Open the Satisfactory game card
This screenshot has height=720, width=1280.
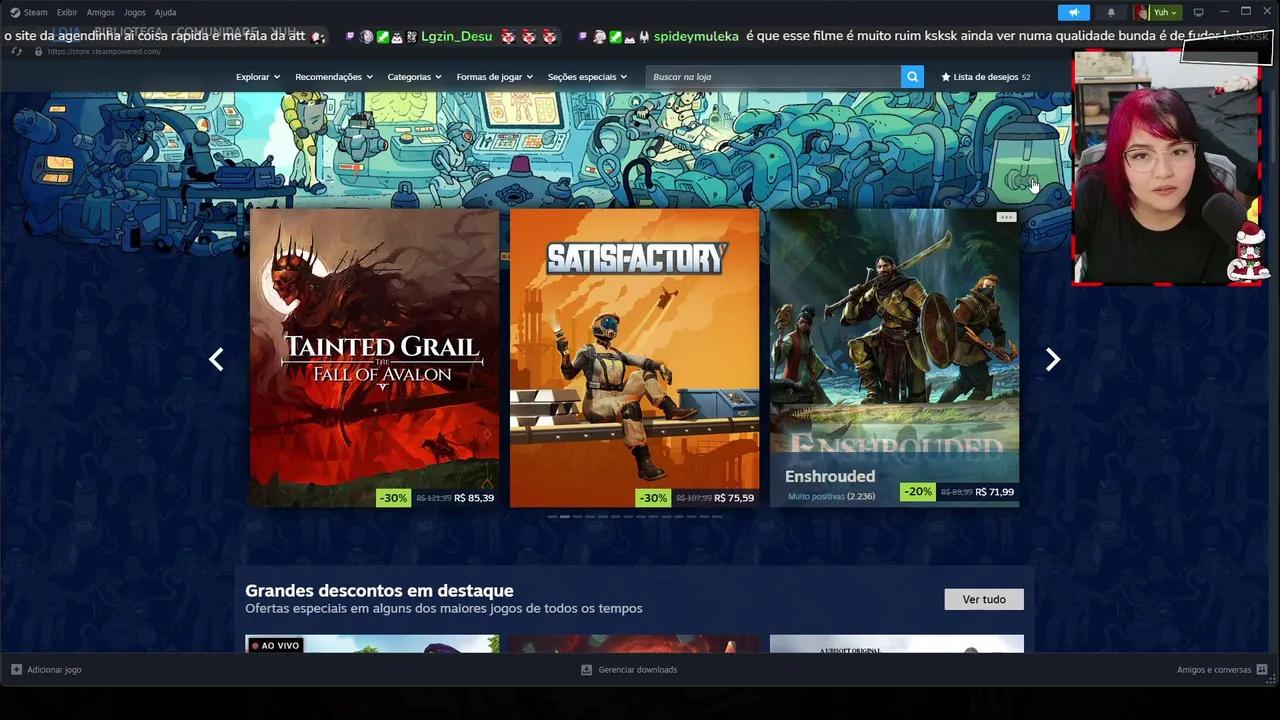tap(634, 358)
